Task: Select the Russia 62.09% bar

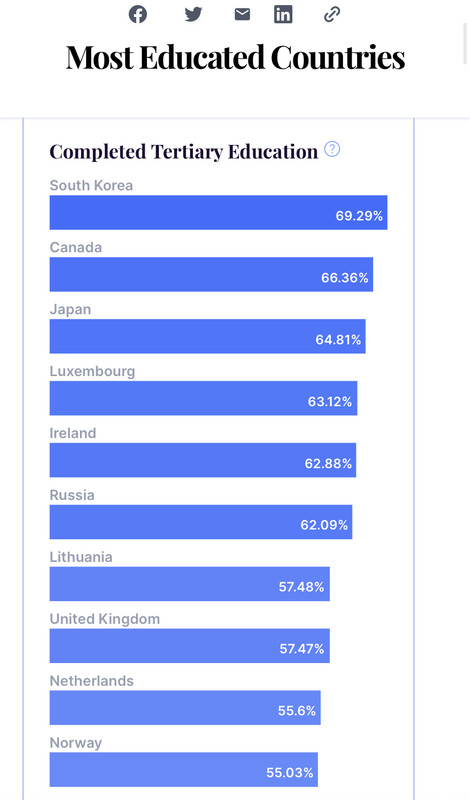Action: tap(201, 522)
